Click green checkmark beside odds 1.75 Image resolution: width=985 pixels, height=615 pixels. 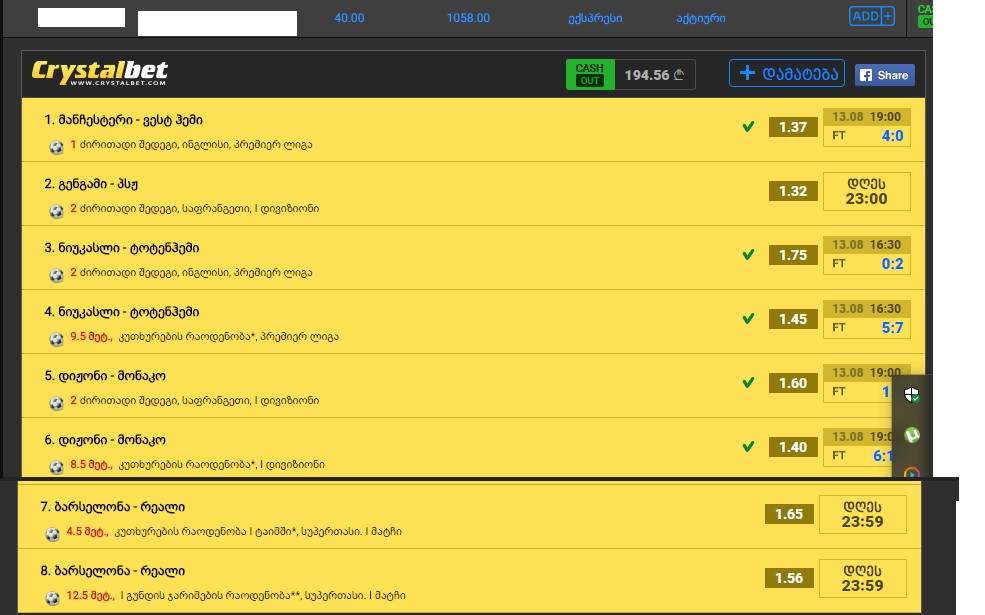tap(748, 255)
